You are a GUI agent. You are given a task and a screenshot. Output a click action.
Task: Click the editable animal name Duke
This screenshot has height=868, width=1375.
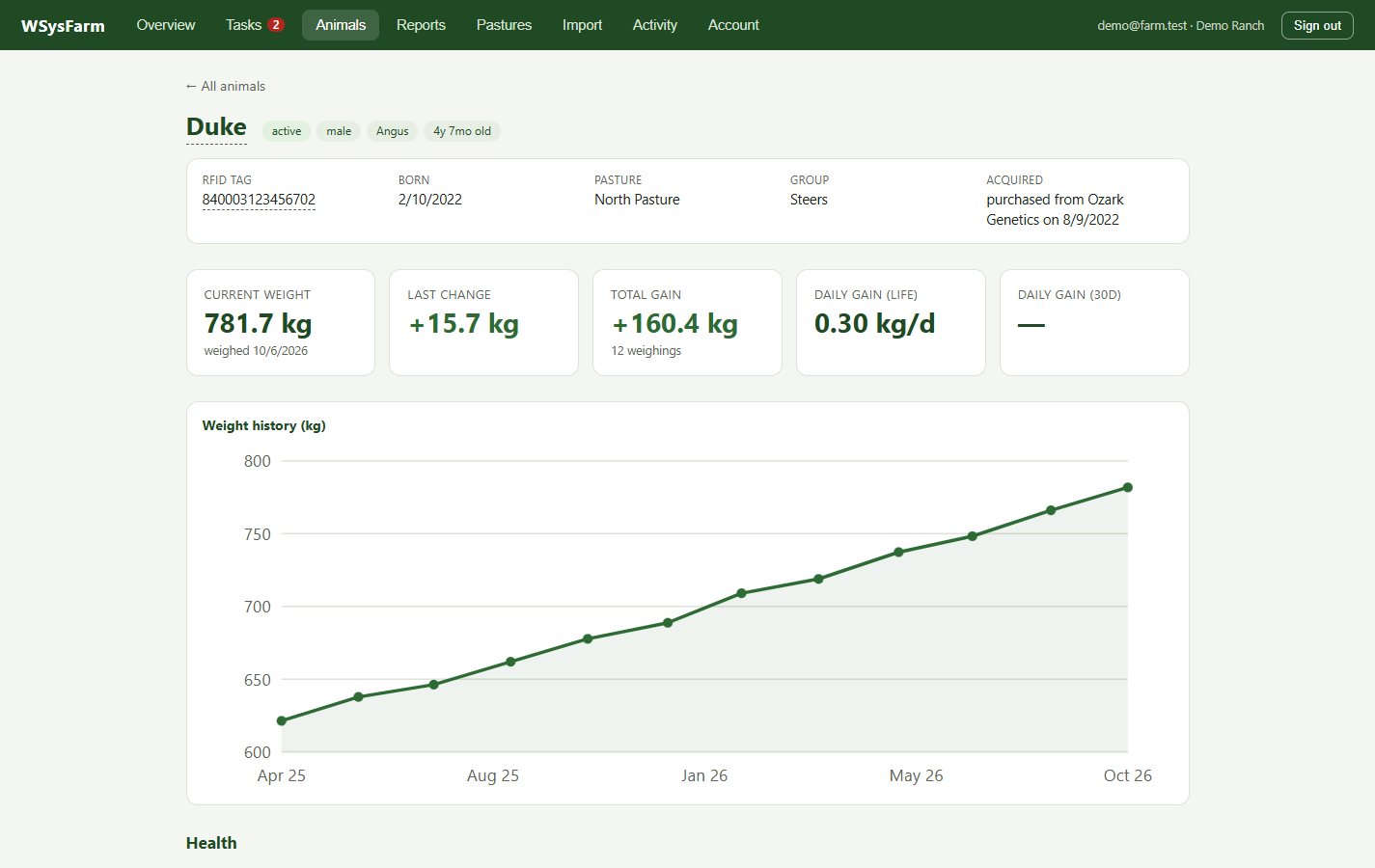[x=216, y=127]
